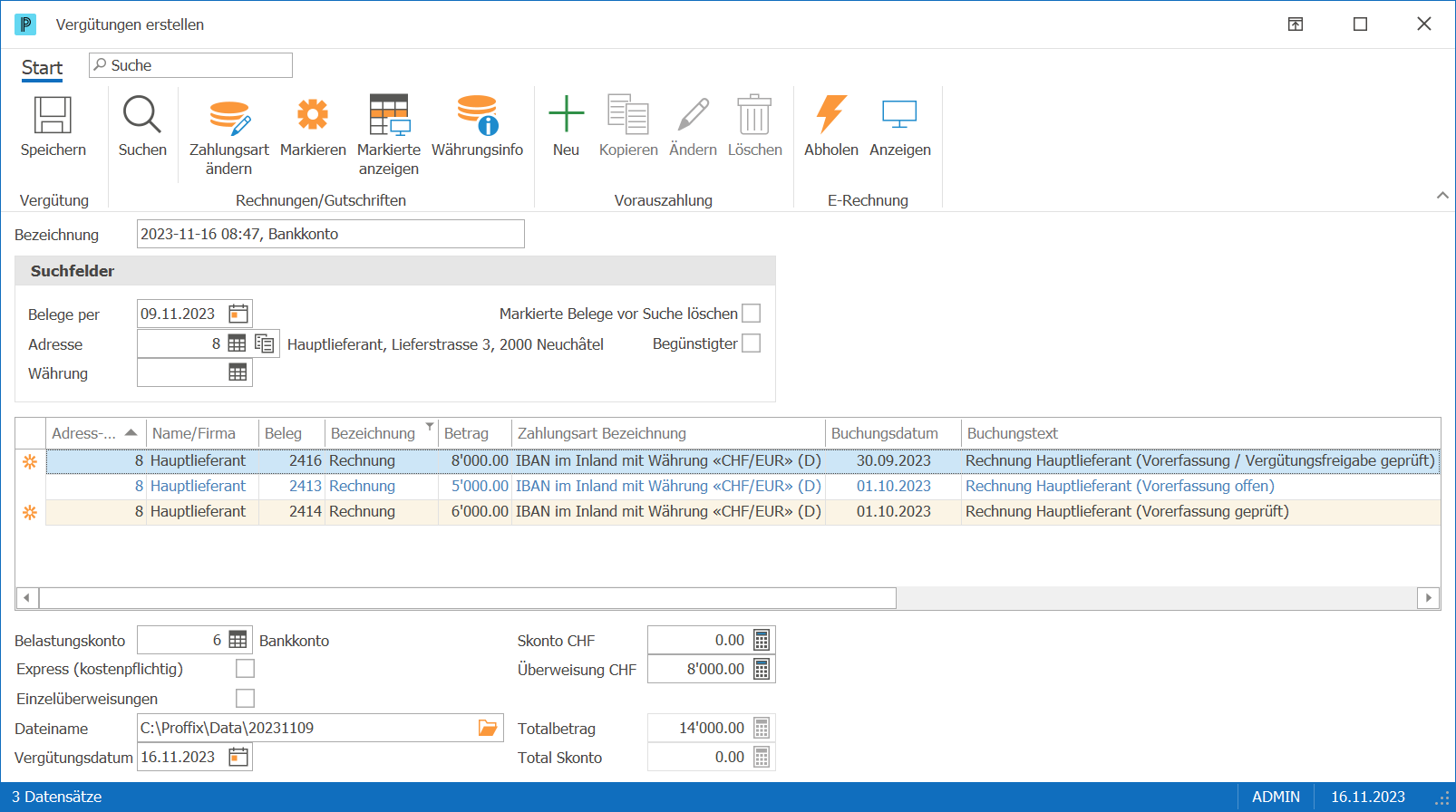
Task: Open Währungsinfo
Action: 477,125
